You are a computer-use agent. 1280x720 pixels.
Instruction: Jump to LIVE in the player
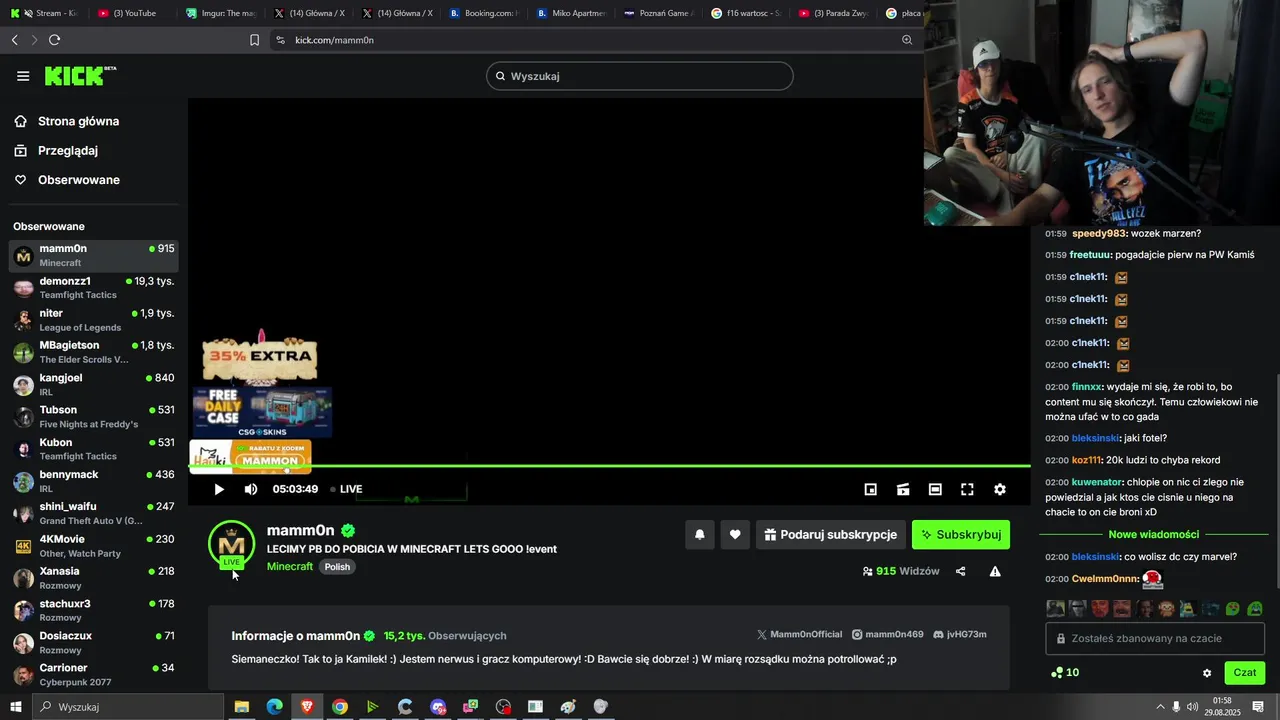(346, 489)
